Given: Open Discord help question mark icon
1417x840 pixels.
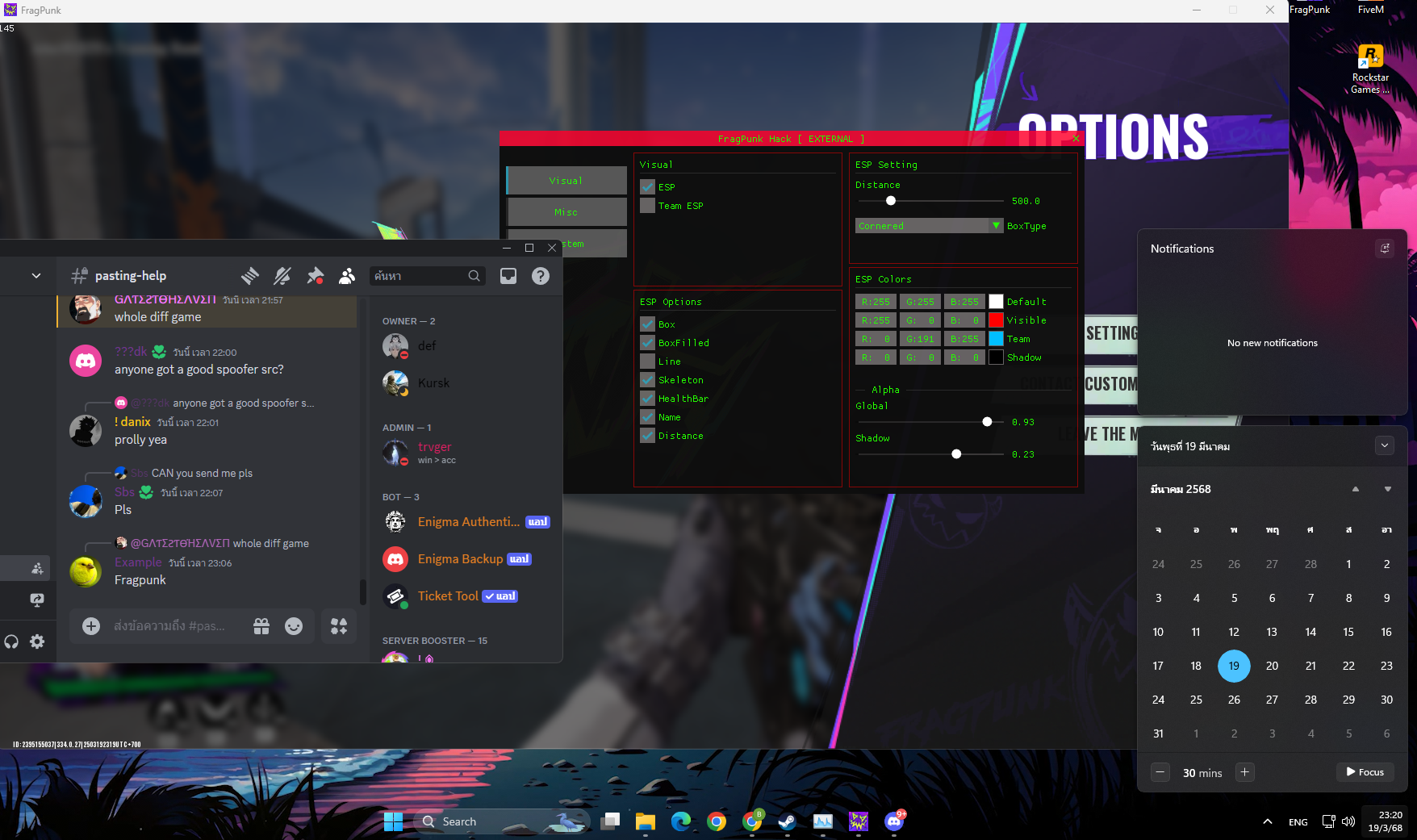Looking at the screenshot, I should [x=541, y=276].
